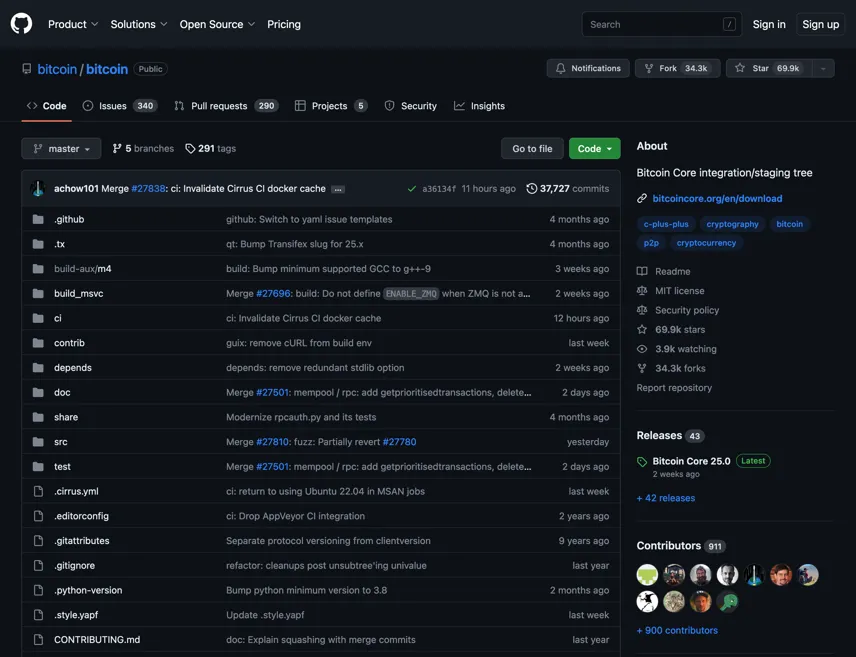Open the .python-version file name

point(88,590)
